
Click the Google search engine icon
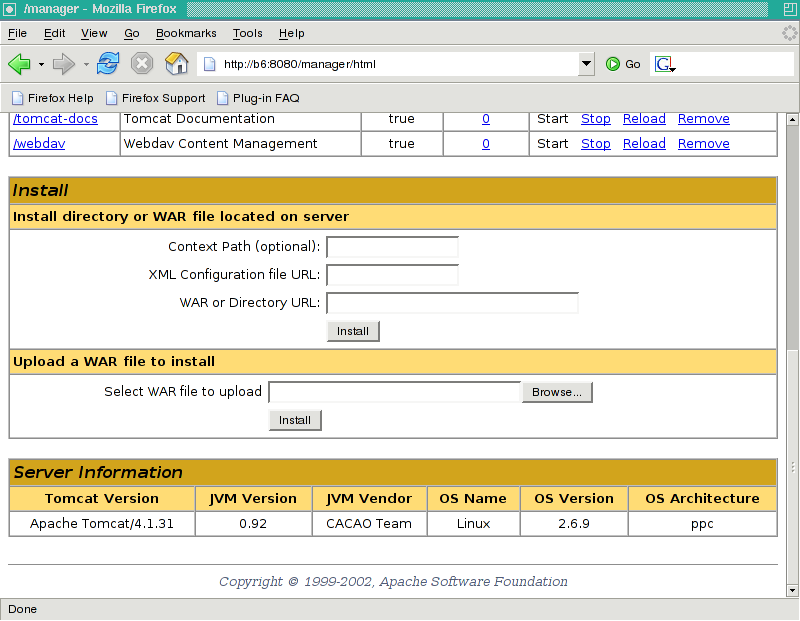click(x=665, y=64)
